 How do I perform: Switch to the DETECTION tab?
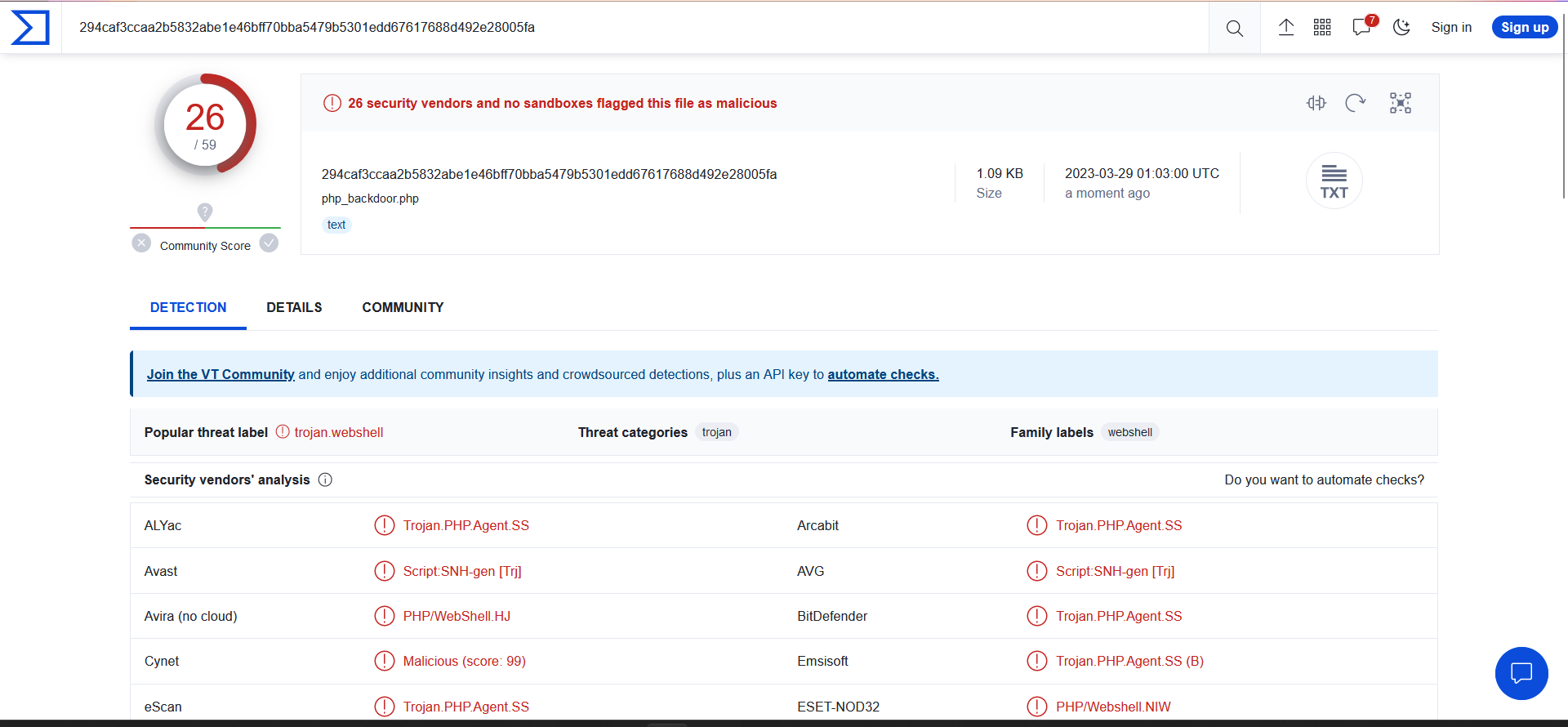point(189,308)
